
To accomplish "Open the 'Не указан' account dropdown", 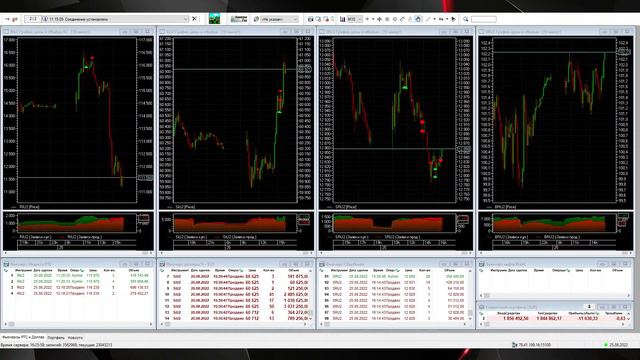I will click(280, 19).
